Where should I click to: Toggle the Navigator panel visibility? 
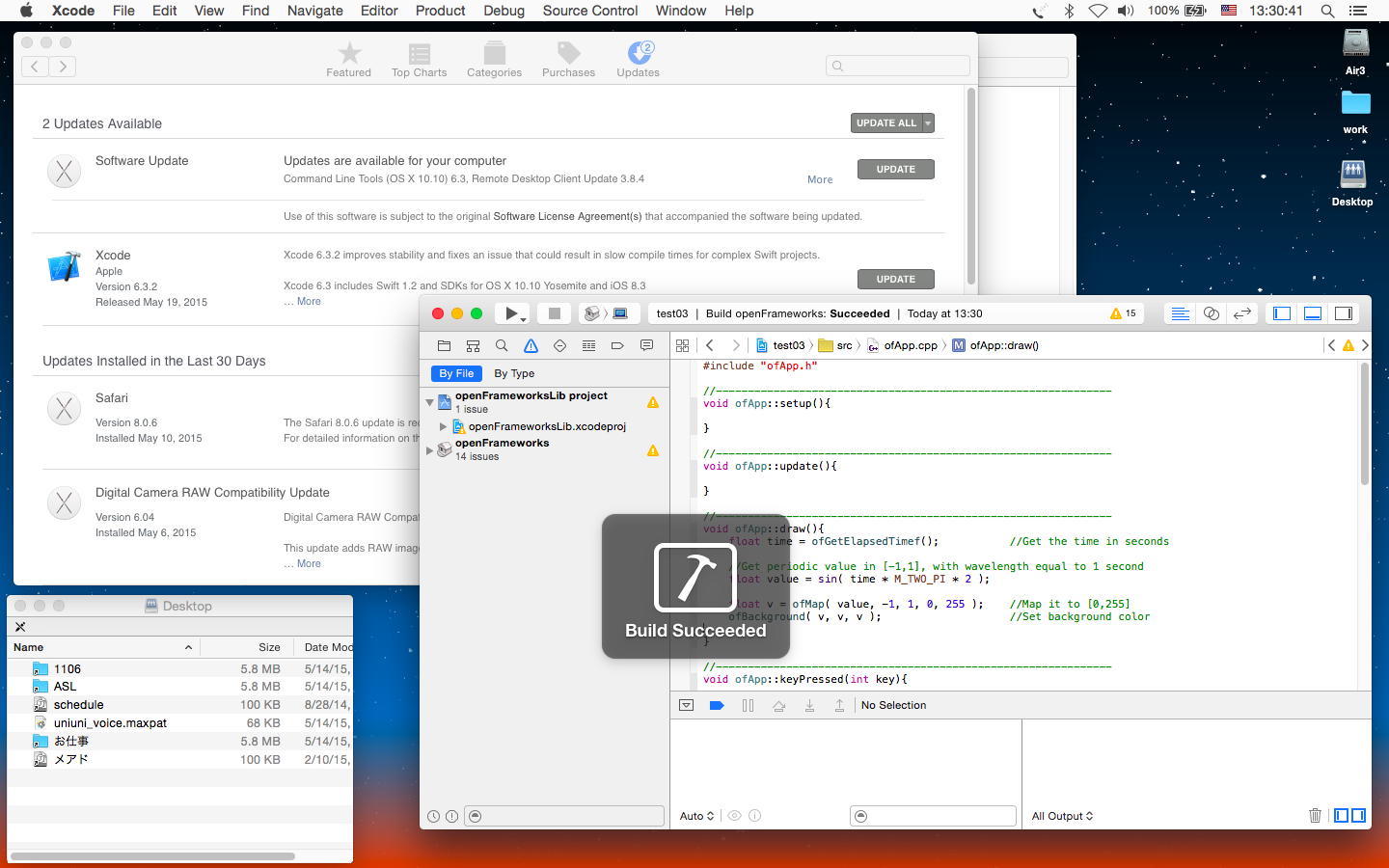click(x=1282, y=313)
